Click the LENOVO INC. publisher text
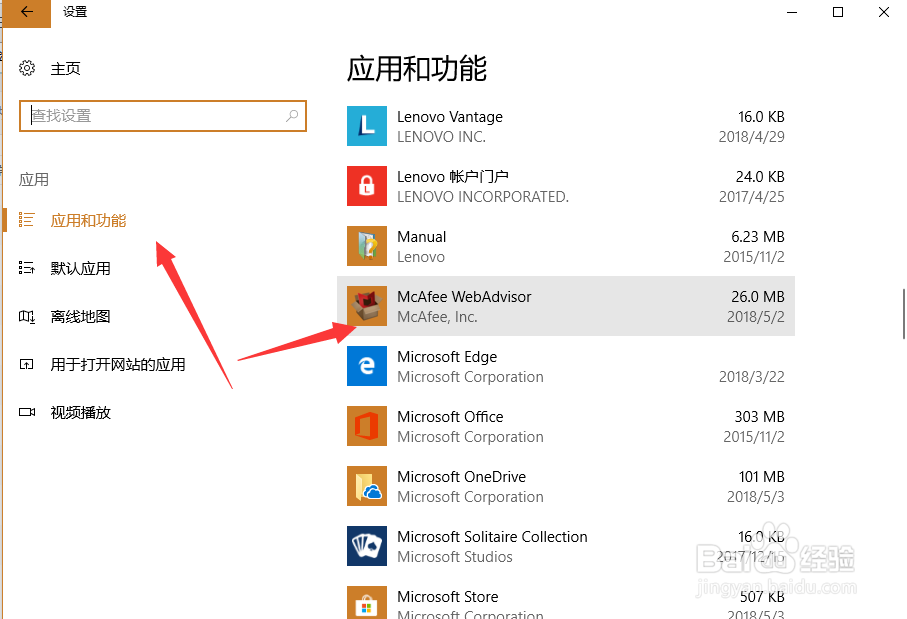 (441, 137)
